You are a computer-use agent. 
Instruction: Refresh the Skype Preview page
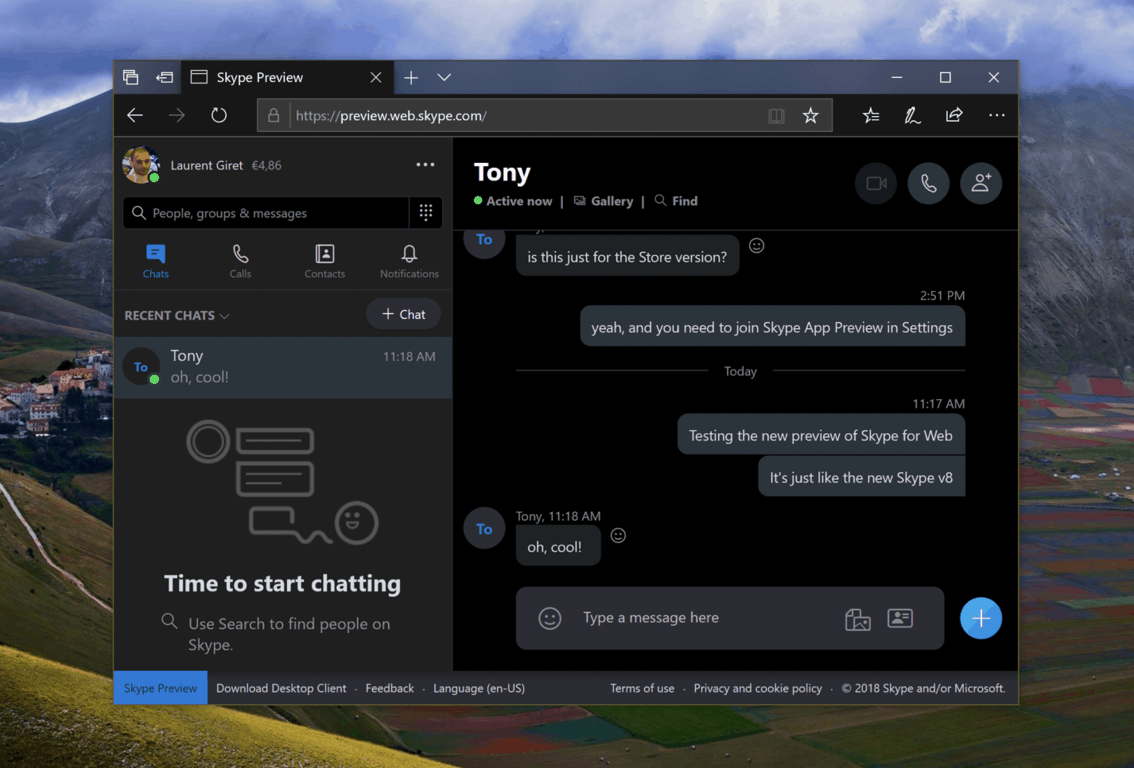218,115
